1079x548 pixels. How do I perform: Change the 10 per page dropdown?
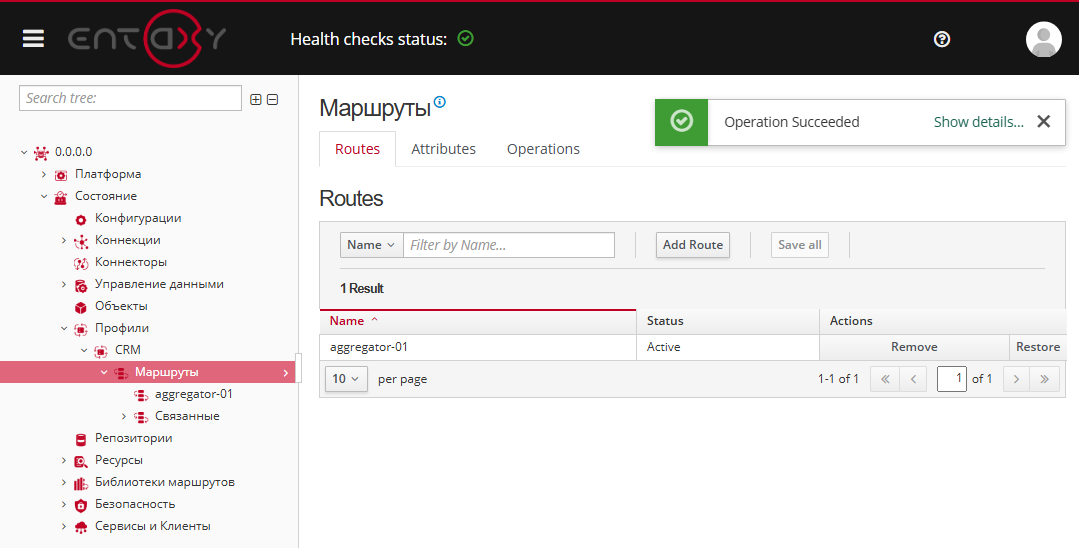[x=345, y=379]
